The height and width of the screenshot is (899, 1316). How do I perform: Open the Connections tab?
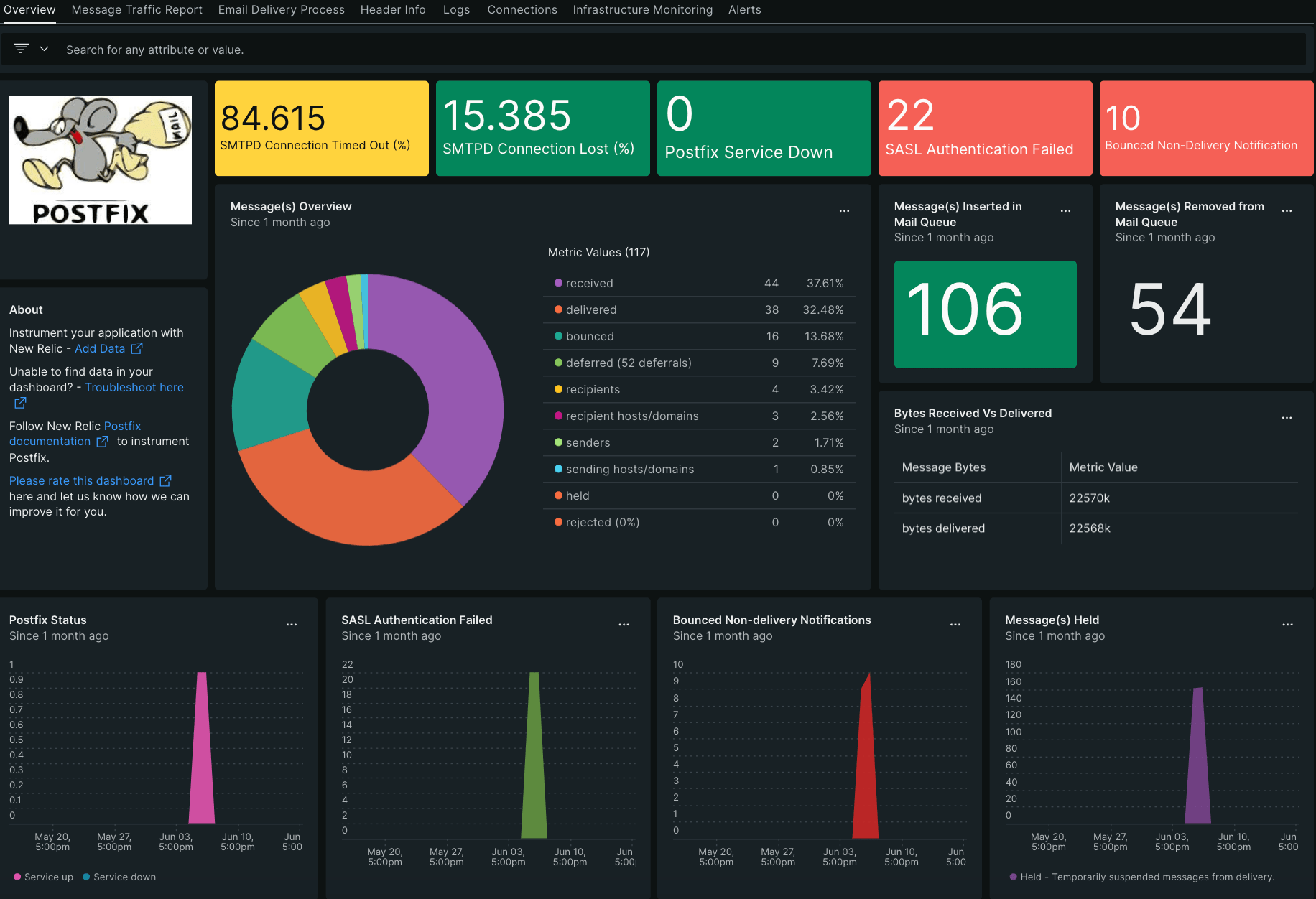click(x=522, y=10)
